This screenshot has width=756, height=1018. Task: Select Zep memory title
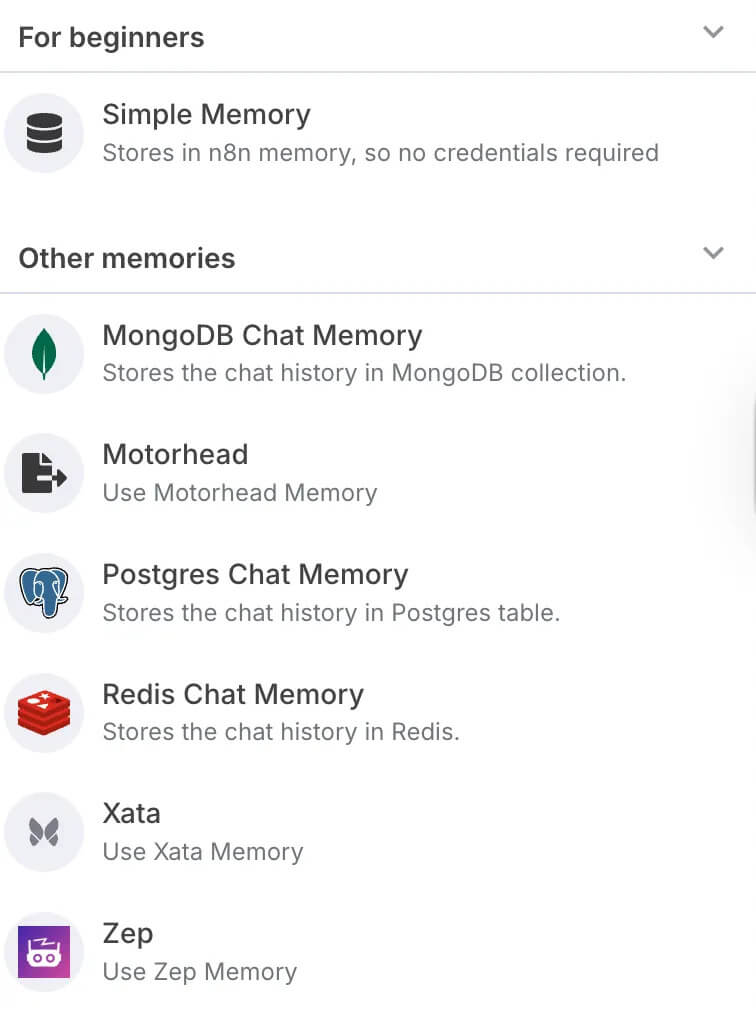pyautogui.click(x=128, y=934)
